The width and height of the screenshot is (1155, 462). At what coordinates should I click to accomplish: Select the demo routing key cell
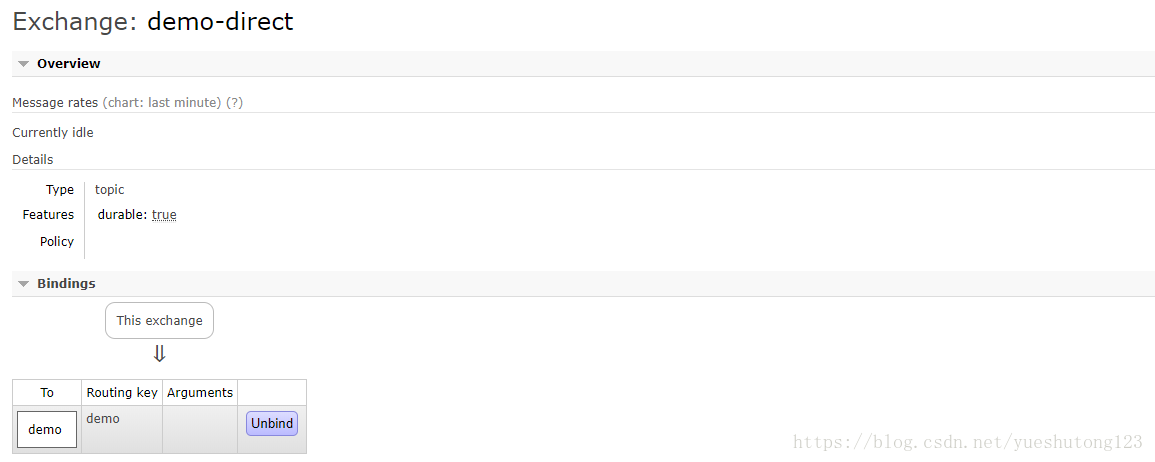(x=103, y=419)
